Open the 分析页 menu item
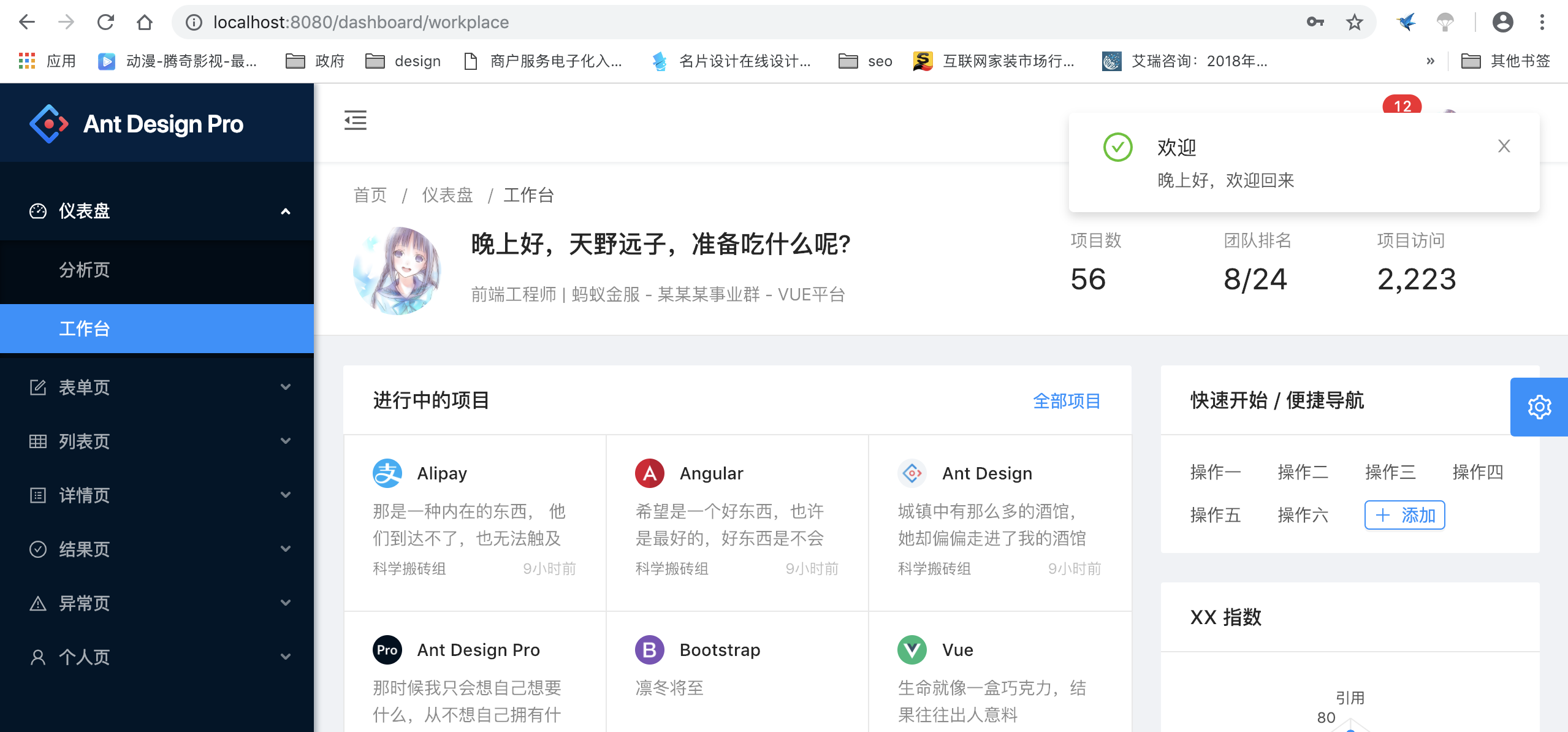This screenshot has width=1568, height=732. point(85,270)
